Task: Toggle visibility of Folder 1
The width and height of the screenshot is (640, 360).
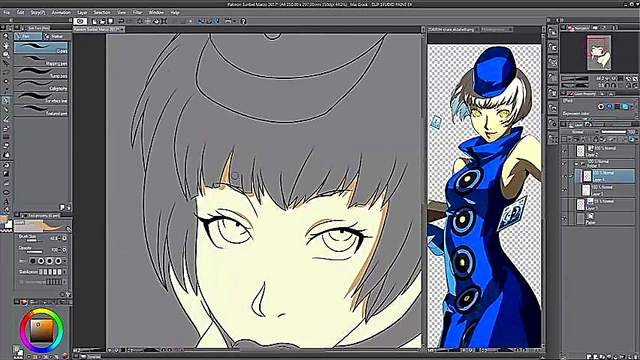Action: [564, 163]
